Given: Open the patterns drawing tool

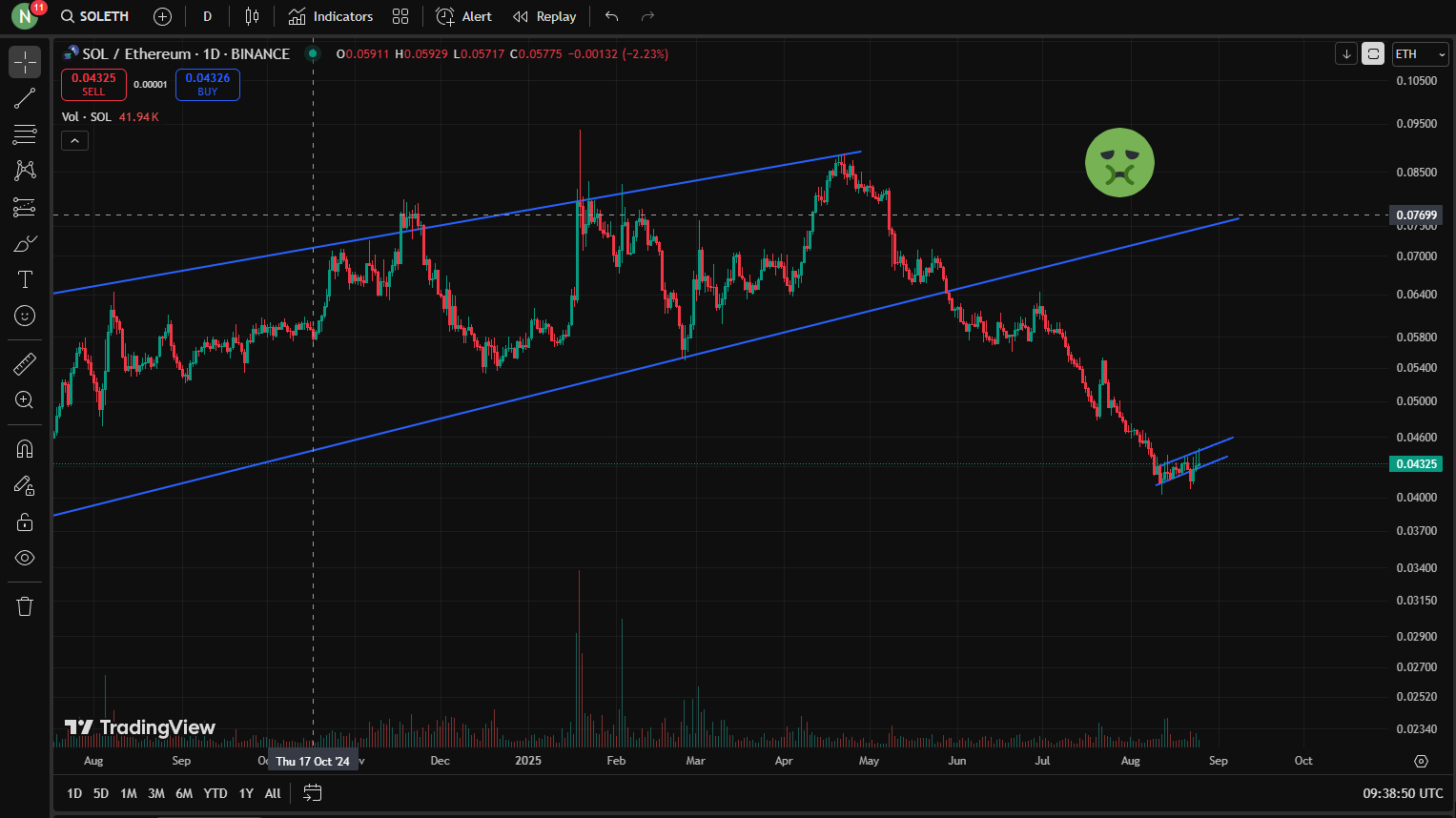Looking at the screenshot, I should click(25, 171).
